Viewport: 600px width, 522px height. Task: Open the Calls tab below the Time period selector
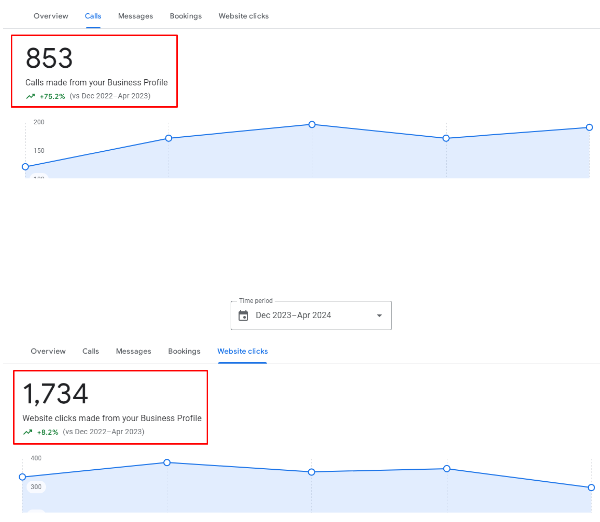[x=91, y=351]
